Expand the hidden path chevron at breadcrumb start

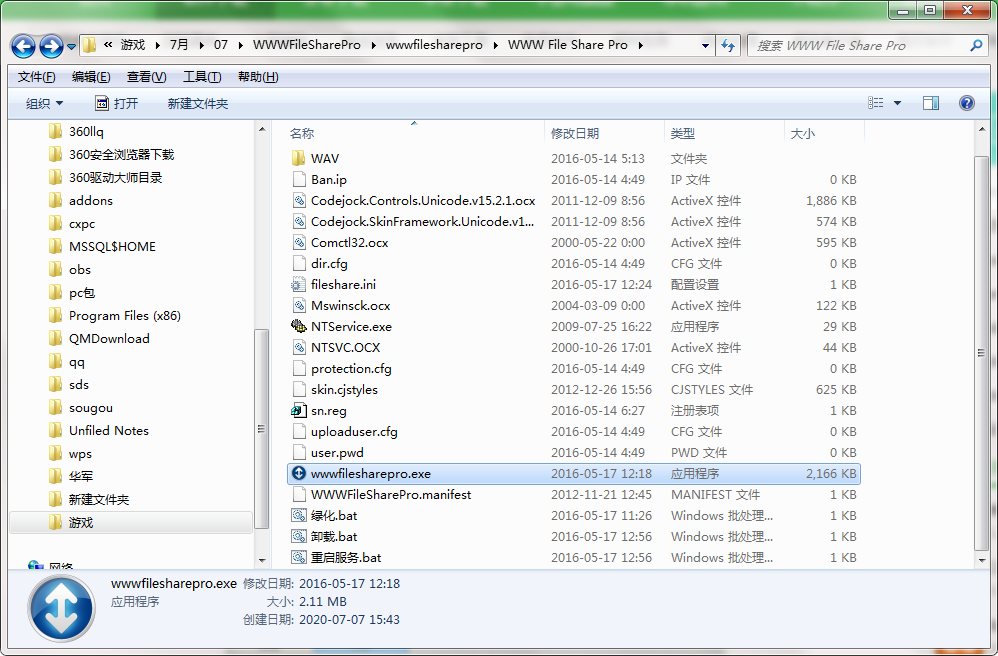108,45
